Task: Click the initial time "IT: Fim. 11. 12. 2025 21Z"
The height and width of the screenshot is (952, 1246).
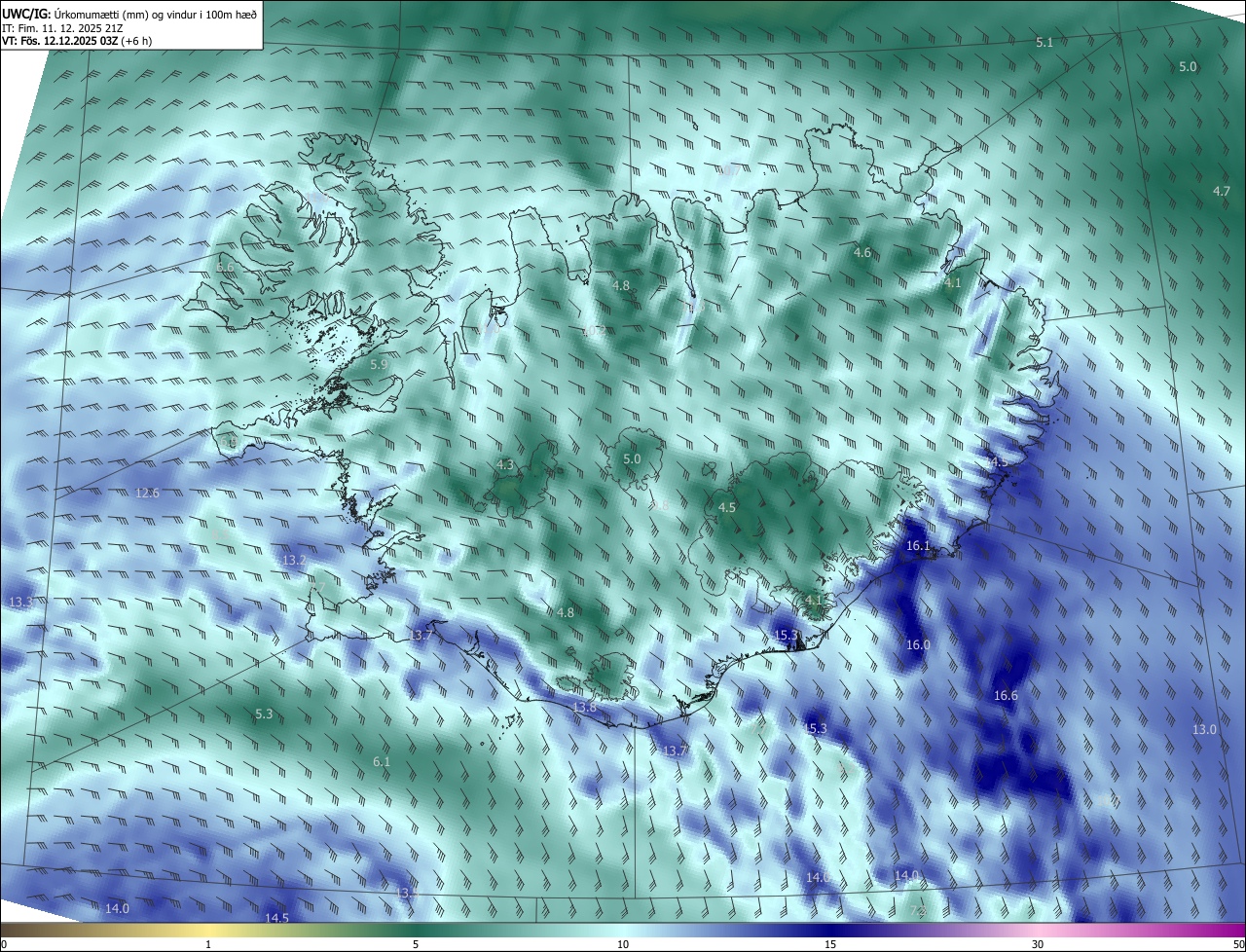Action: (x=62, y=27)
